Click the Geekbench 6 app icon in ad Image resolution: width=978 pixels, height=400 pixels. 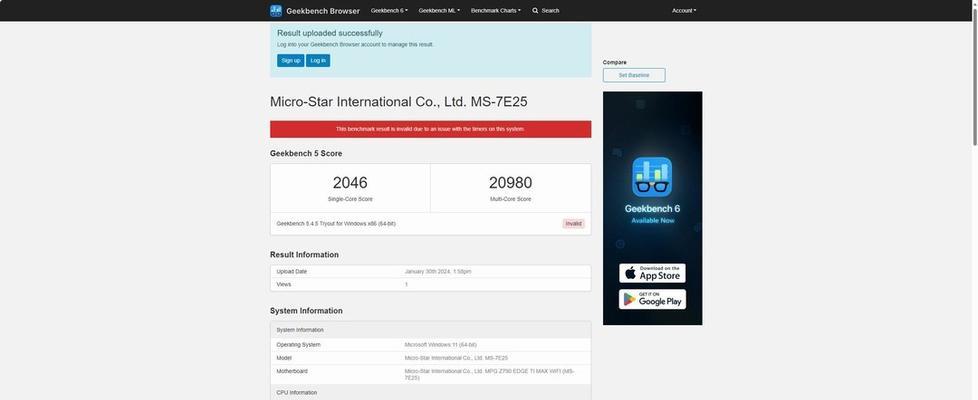click(652, 177)
